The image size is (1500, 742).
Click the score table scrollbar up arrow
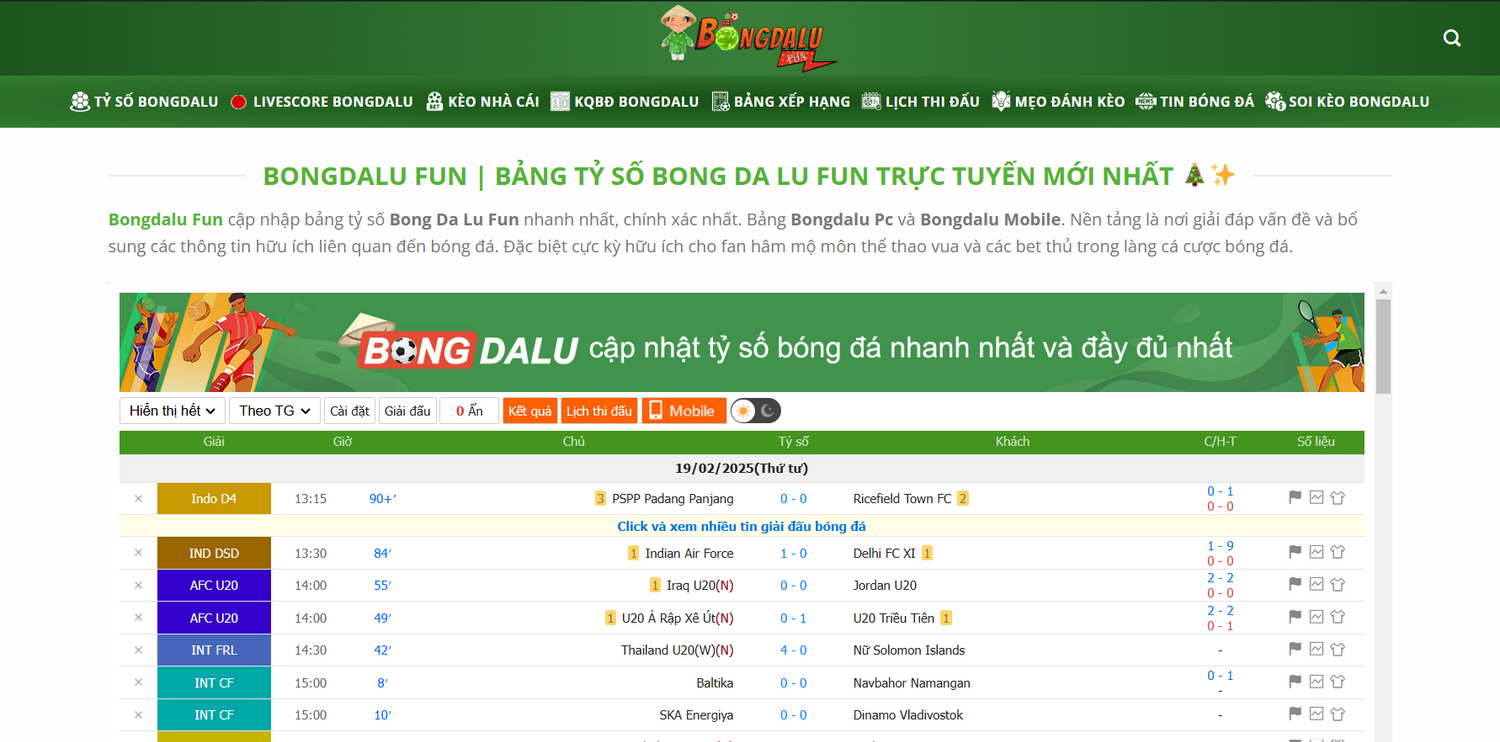(x=1383, y=291)
